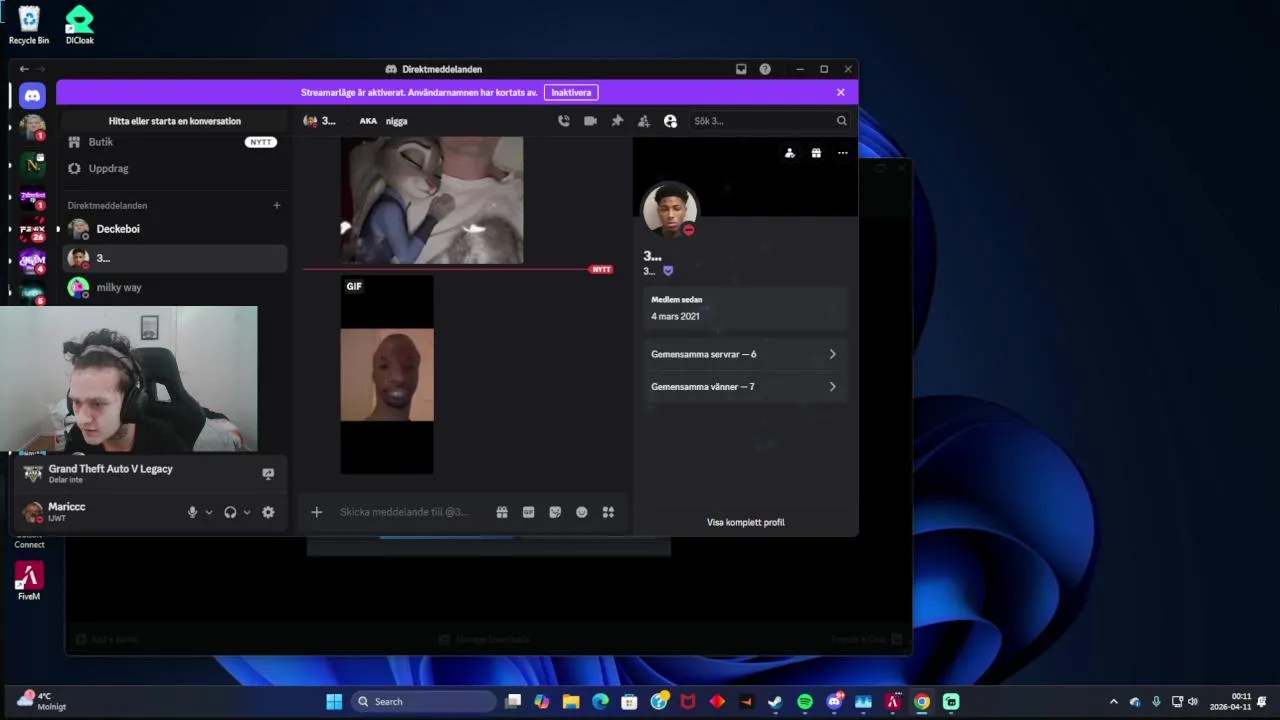This screenshot has height=720, width=1280.
Task: Click the plus attach button in message bar
Action: (316, 512)
